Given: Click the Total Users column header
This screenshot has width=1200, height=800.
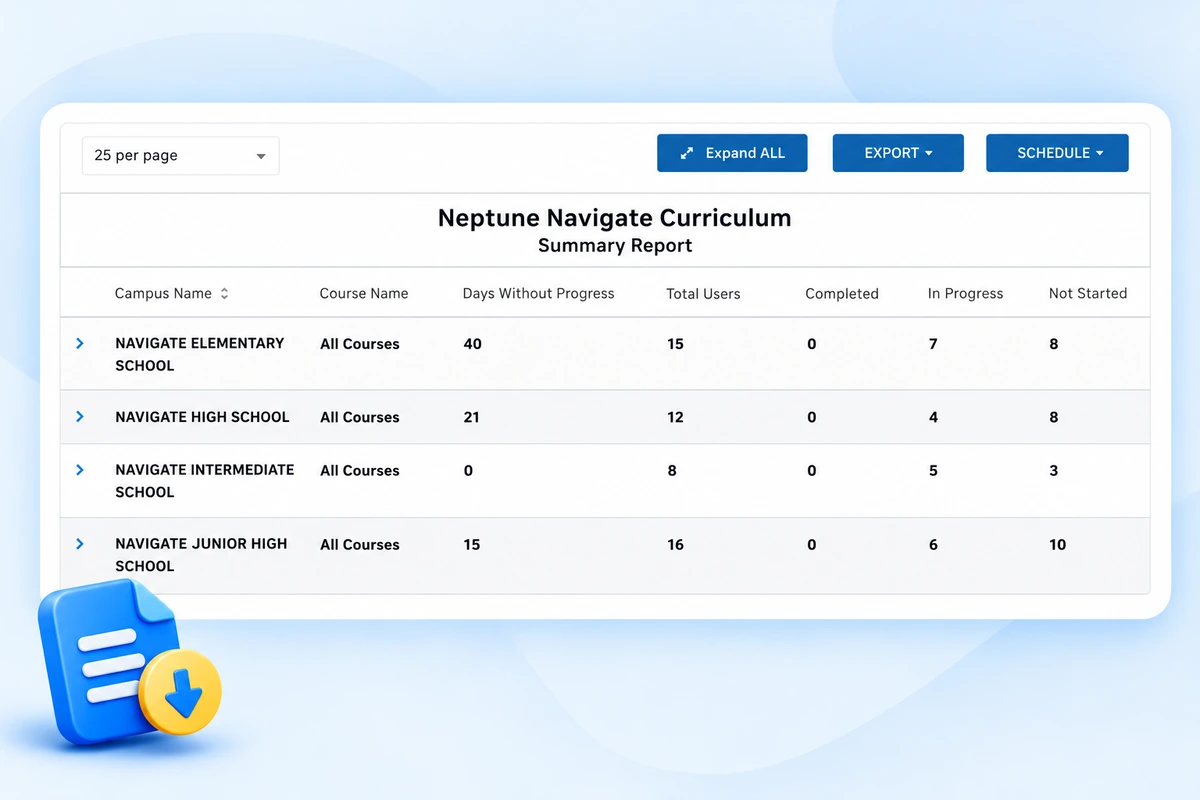Looking at the screenshot, I should pos(703,293).
